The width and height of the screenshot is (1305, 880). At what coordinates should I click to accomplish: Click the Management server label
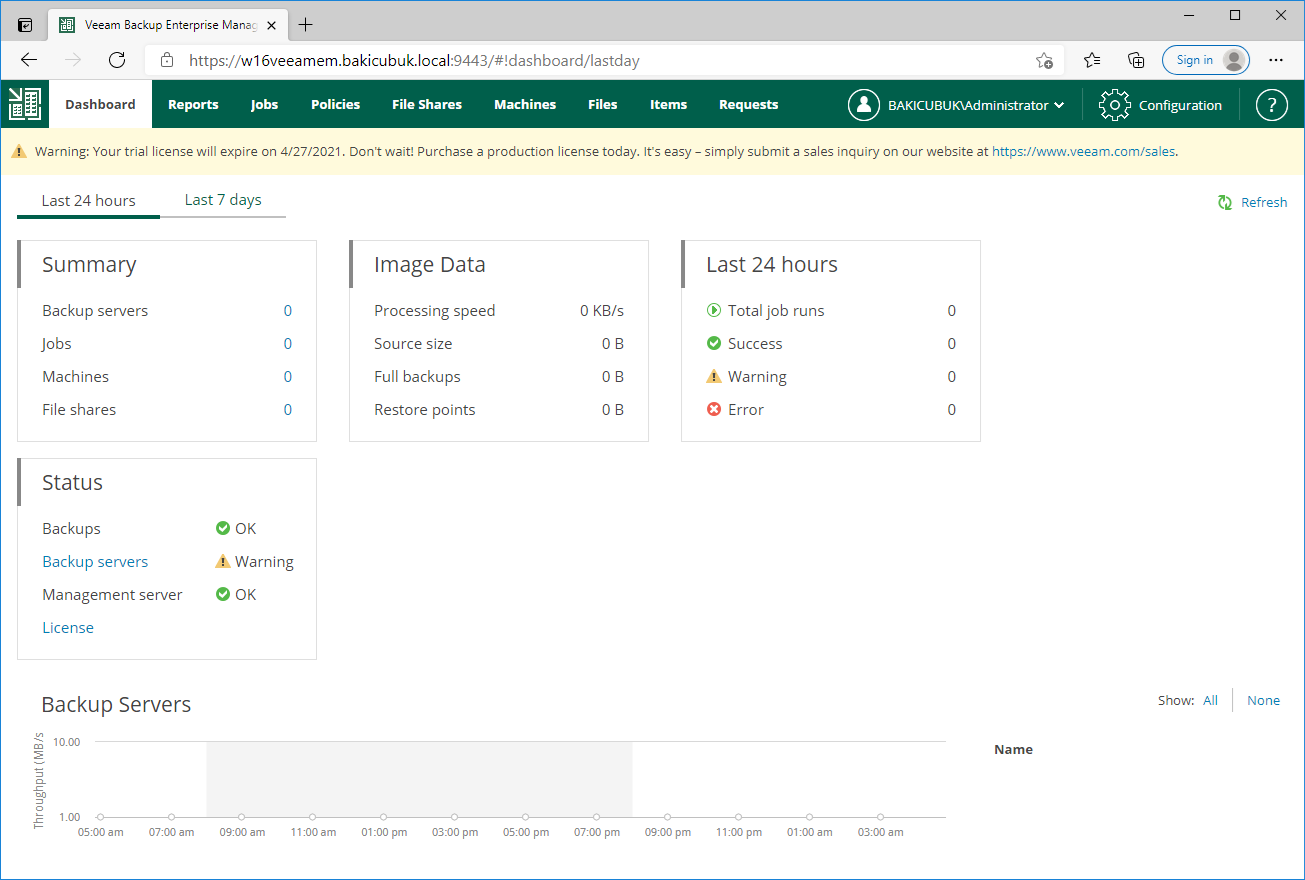[112, 594]
